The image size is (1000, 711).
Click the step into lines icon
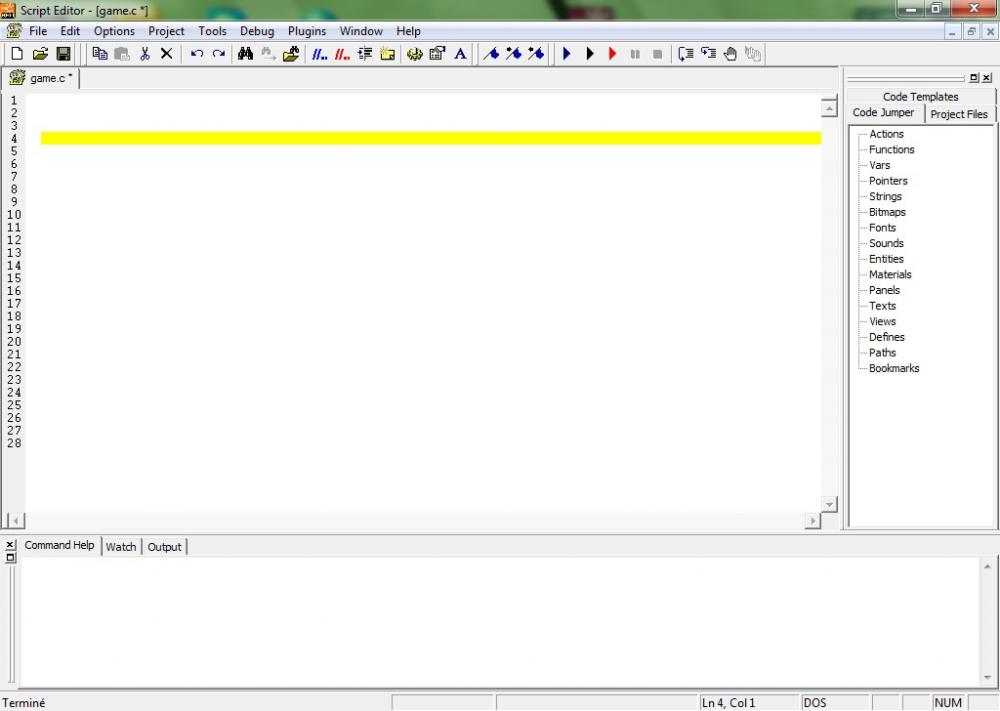pyautogui.click(x=686, y=54)
